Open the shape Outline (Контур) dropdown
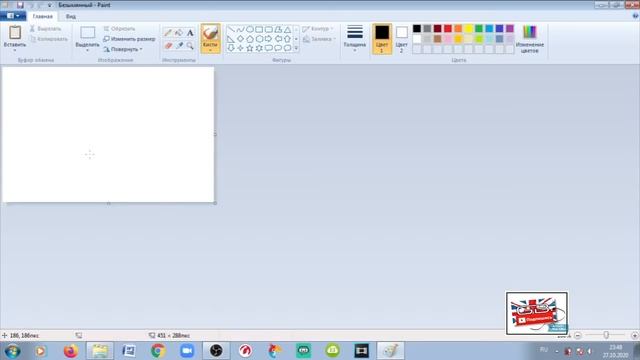 318,29
